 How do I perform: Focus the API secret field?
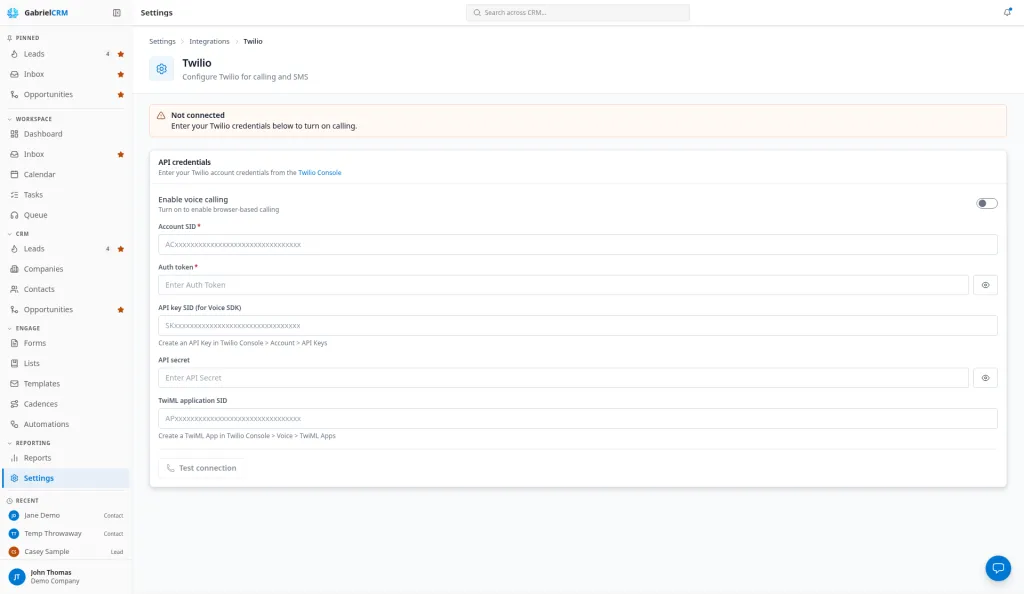[x=563, y=378]
